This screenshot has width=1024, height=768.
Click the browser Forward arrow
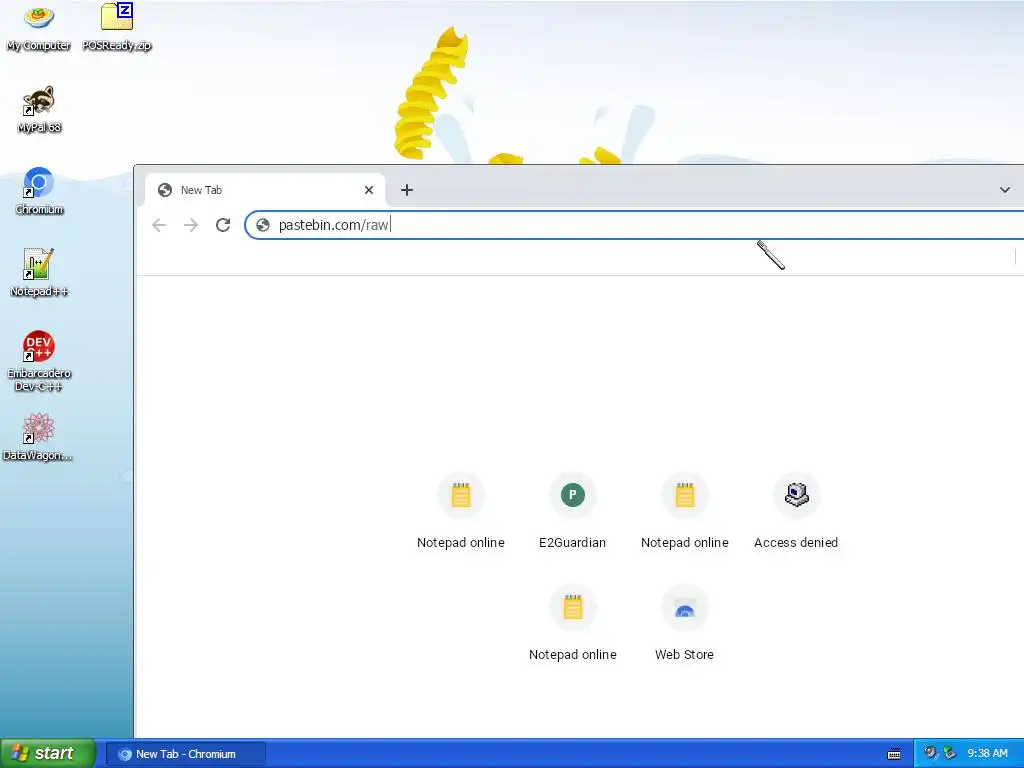tap(191, 225)
